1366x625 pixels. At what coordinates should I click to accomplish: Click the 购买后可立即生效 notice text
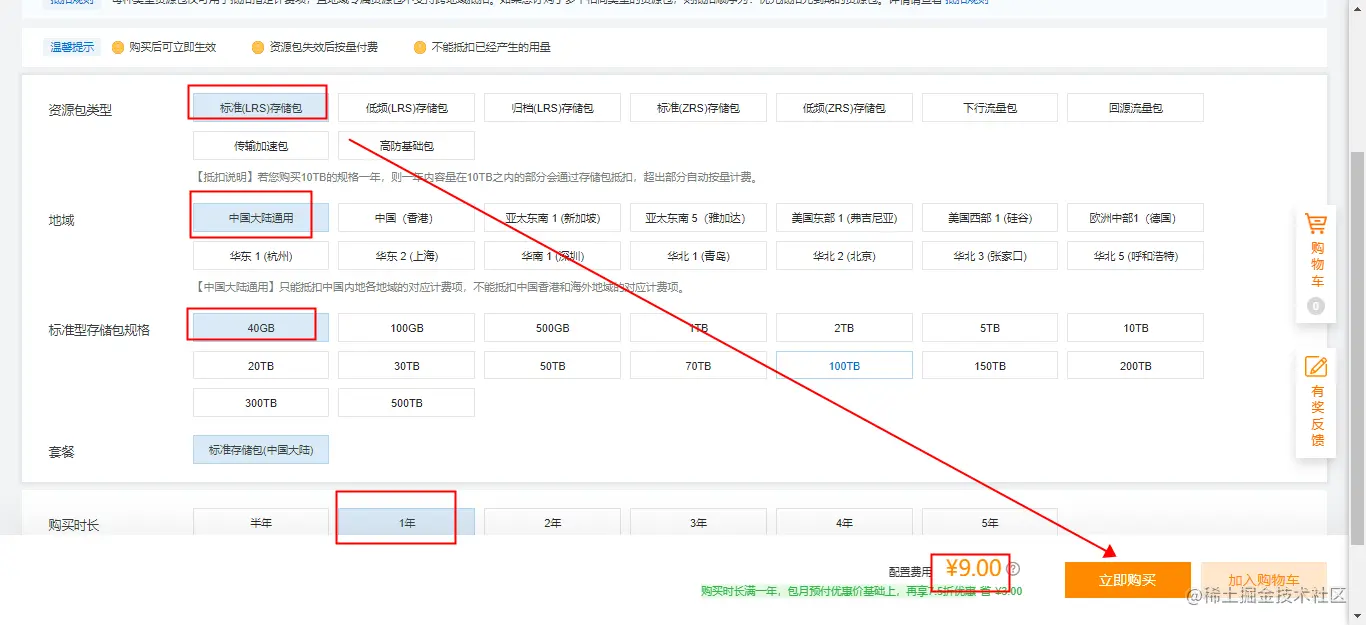click(x=173, y=47)
